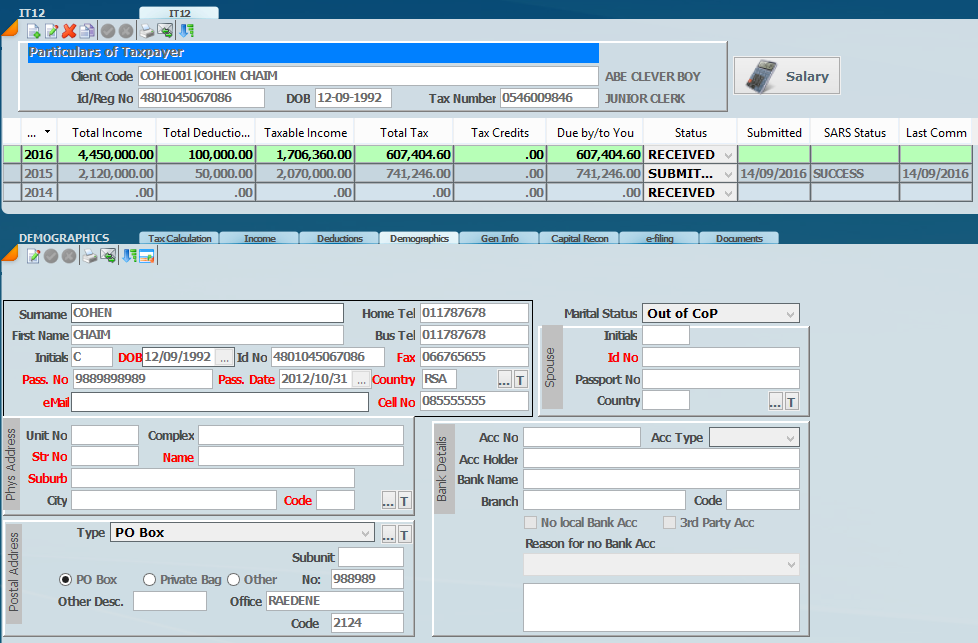
Task: Click the email icon in Demographics toolbar
Action: pos(109,257)
